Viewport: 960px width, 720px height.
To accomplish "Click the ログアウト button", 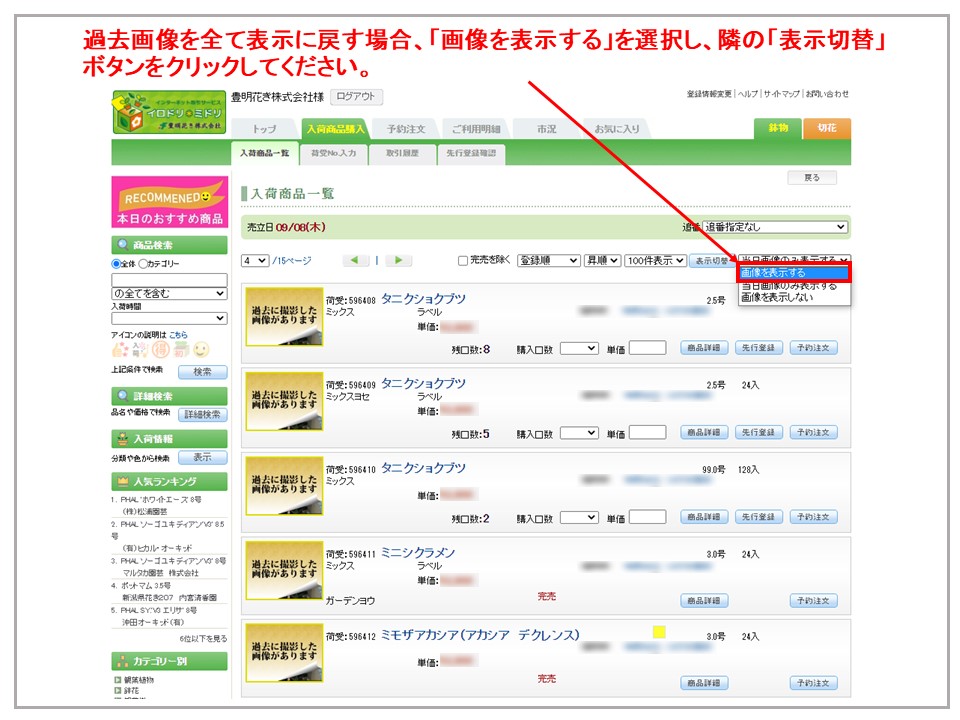I will [356, 97].
